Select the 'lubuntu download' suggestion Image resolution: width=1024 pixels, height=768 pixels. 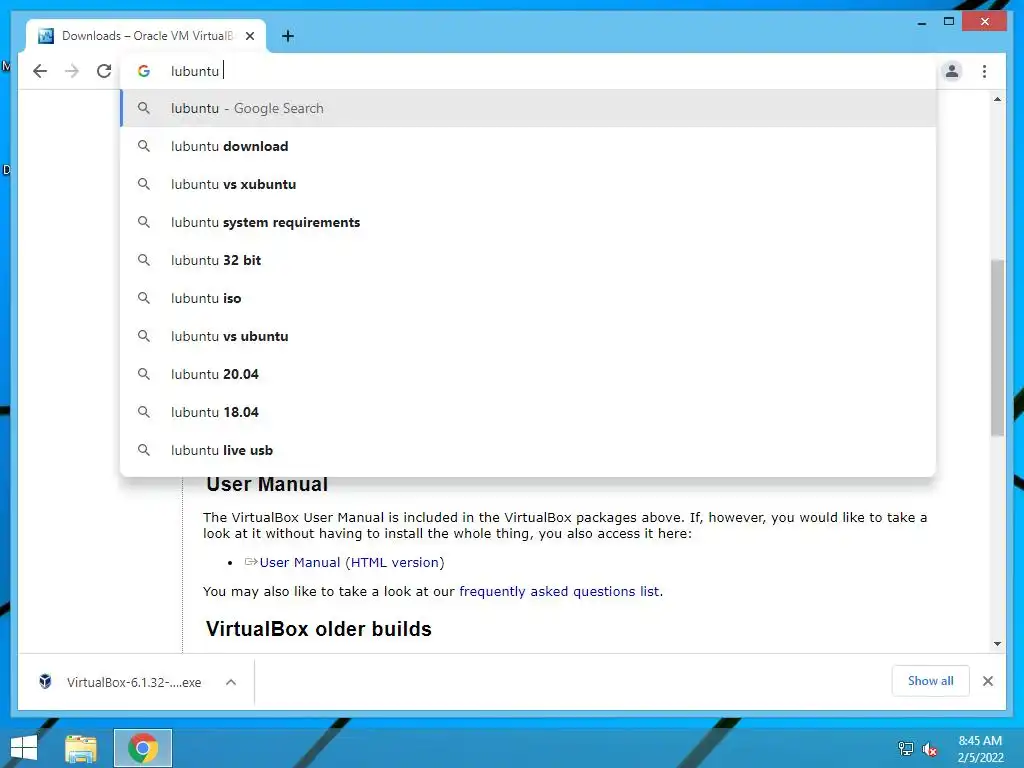click(x=528, y=146)
